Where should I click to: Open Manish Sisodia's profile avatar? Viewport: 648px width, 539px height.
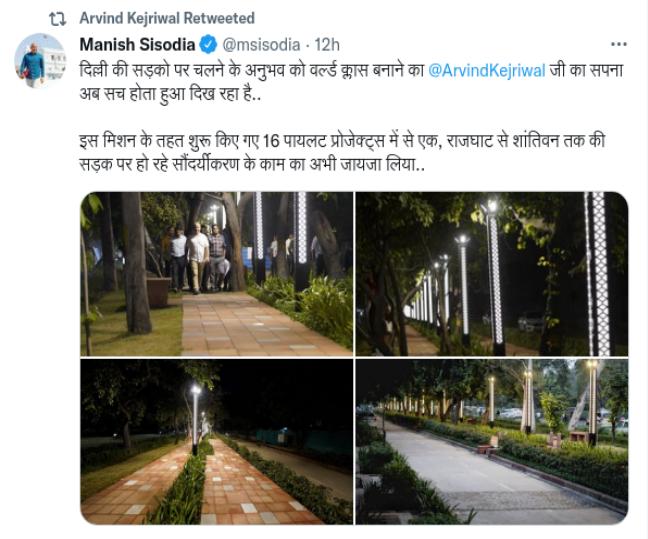click(x=40, y=60)
